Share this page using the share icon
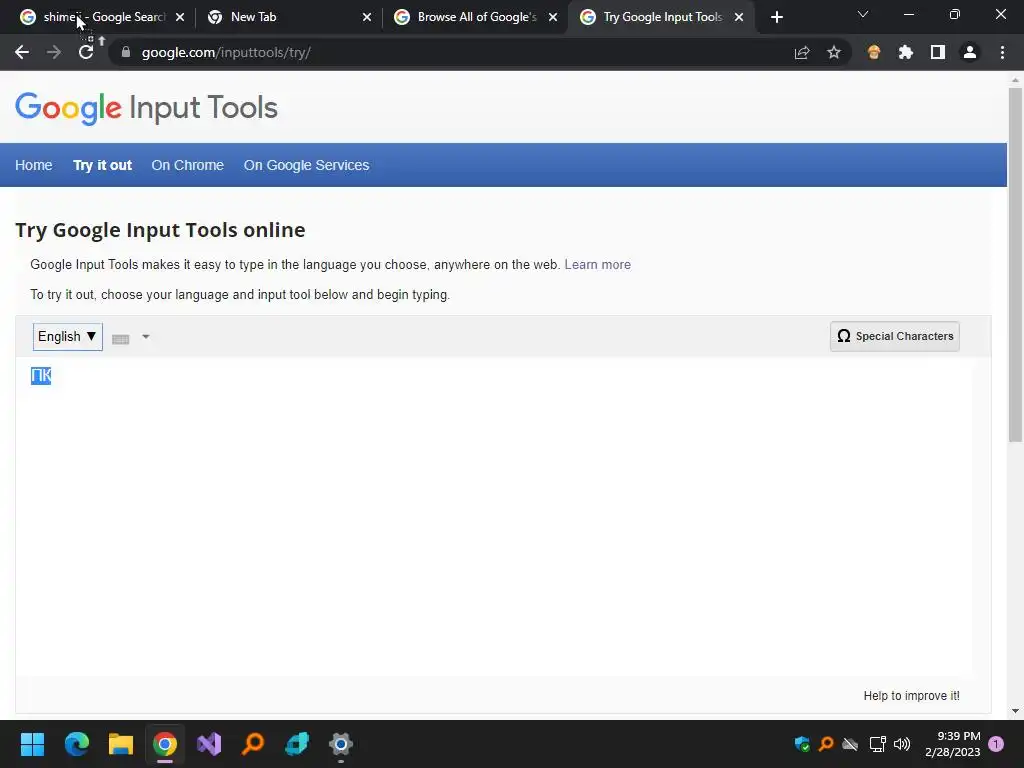Viewport: 1024px width, 768px height. (802, 52)
